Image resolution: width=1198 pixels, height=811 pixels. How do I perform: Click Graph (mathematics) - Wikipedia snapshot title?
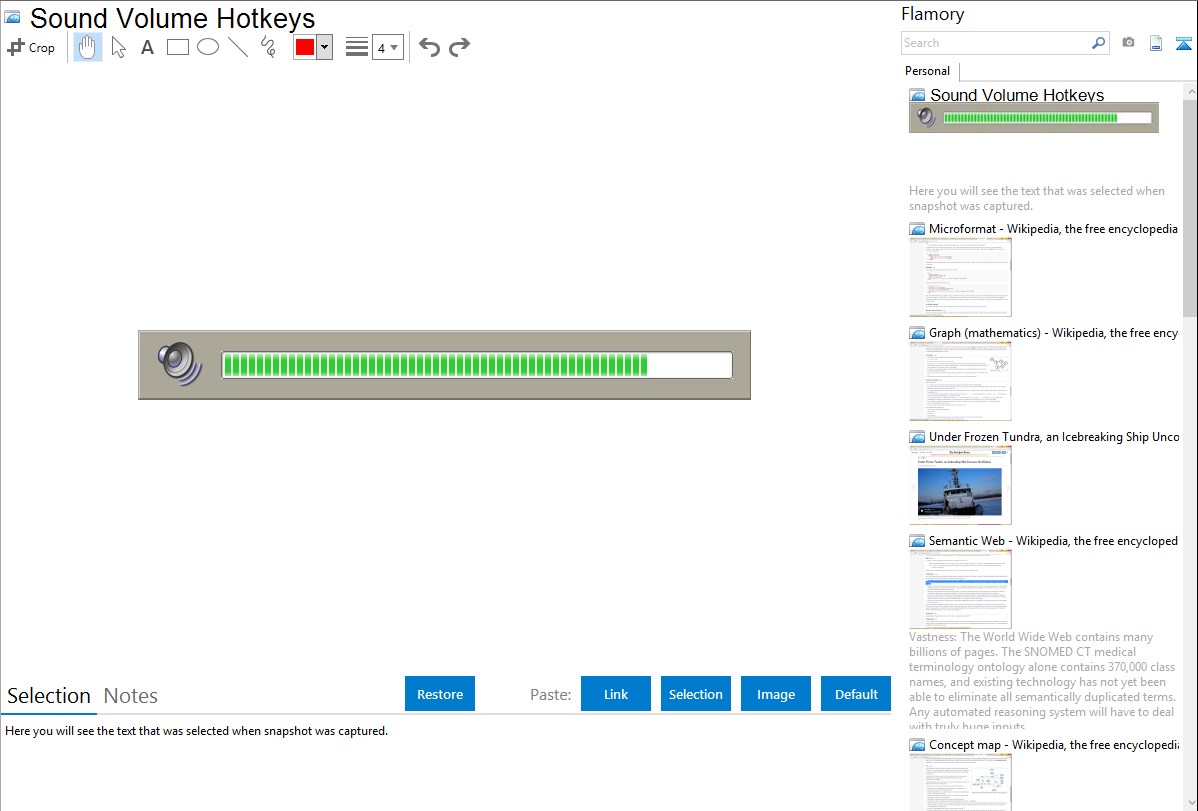pos(1053,333)
